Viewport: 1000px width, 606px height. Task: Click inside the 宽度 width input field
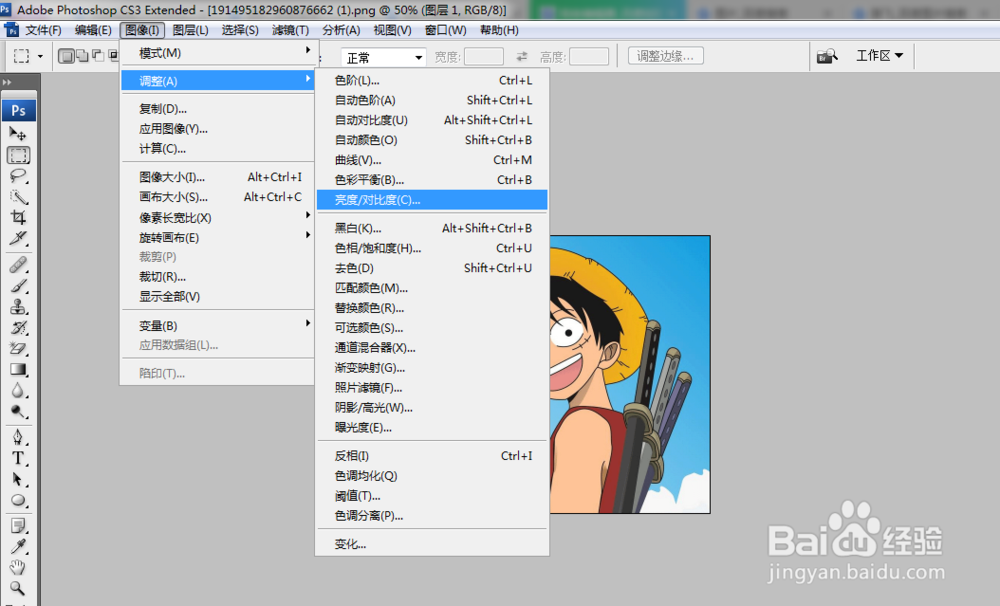484,56
